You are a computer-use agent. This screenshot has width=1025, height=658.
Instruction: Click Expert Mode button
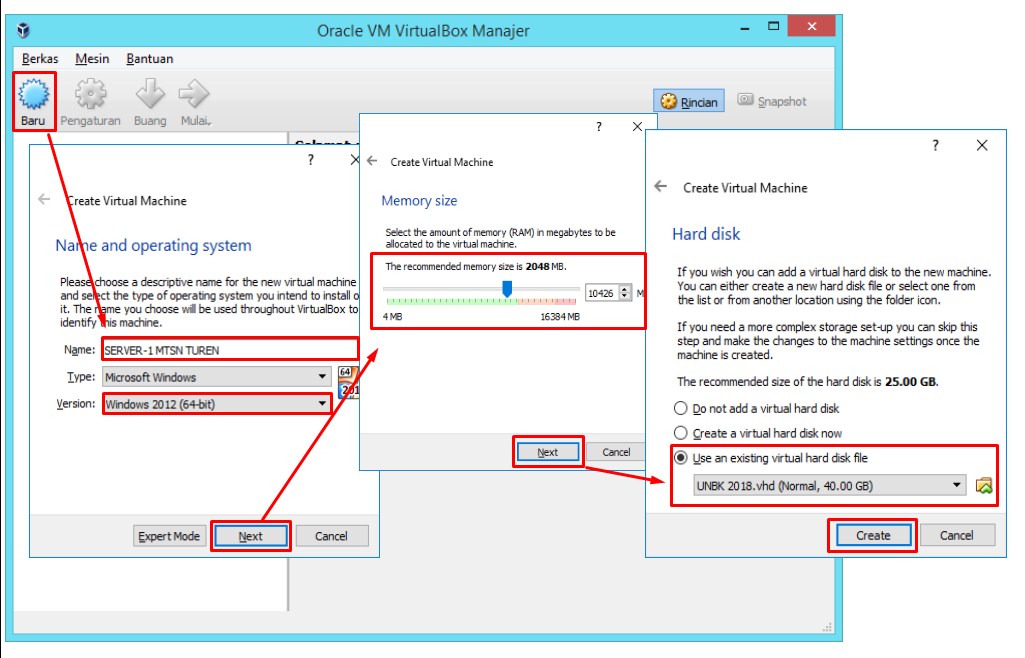click(169, 536)
